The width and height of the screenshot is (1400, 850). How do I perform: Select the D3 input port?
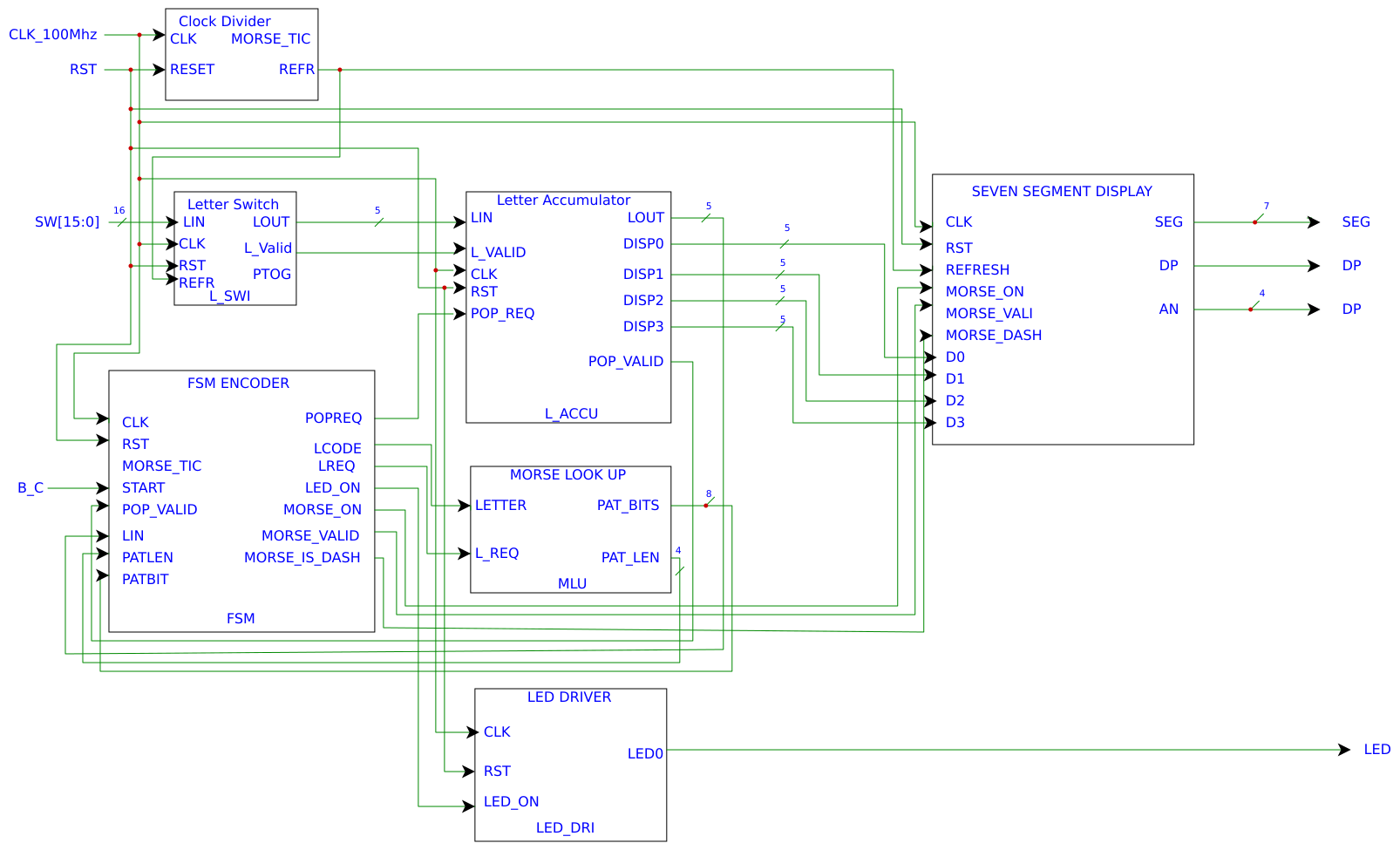[x=955, y=423]
